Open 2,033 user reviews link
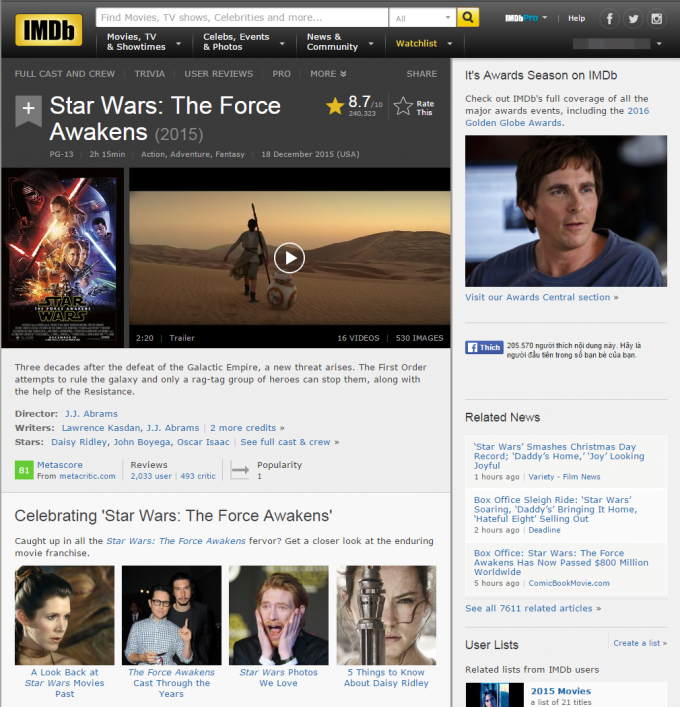 tap(151, 476)
